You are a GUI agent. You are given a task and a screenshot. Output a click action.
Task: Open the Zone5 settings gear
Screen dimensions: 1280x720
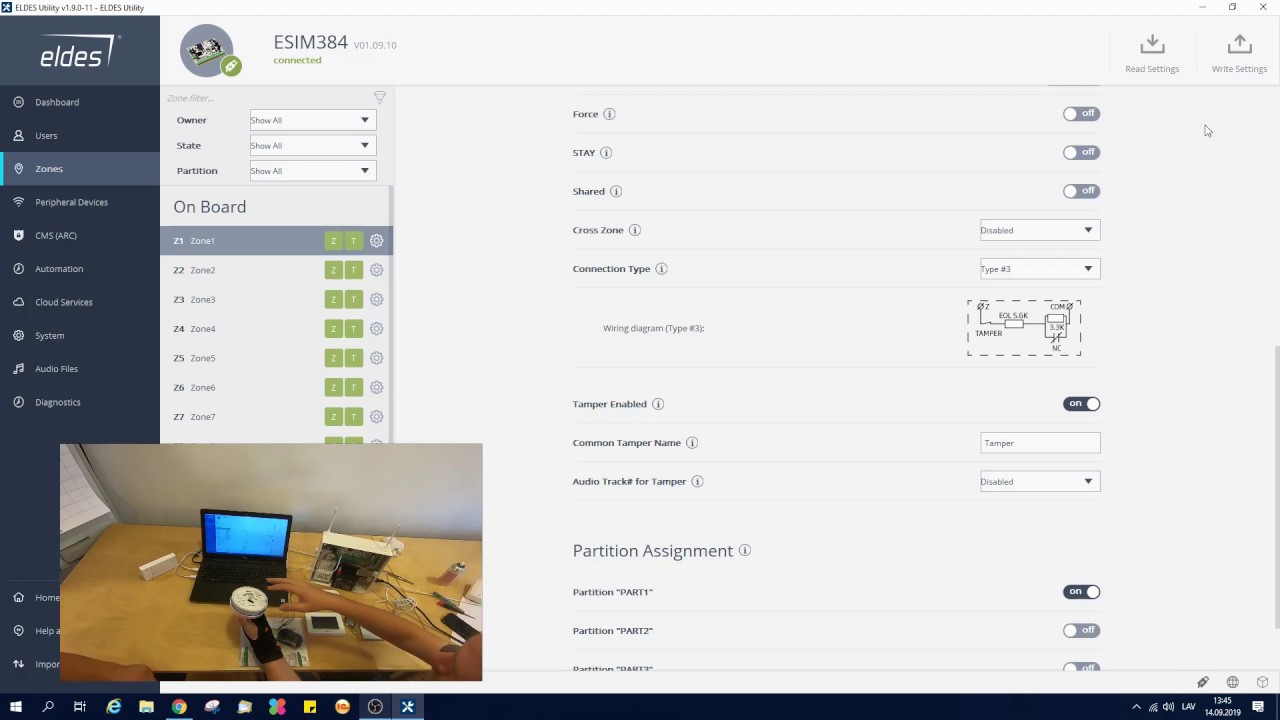pos(376,358)
